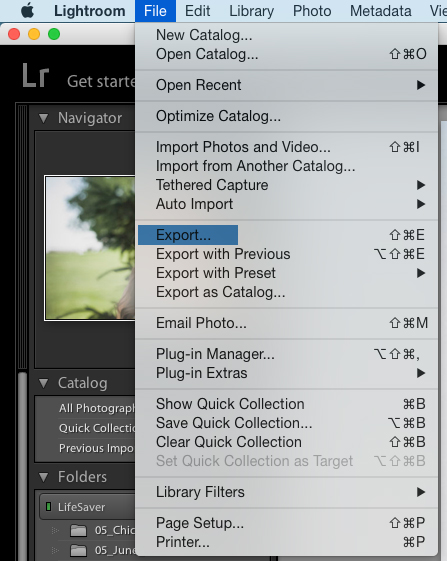Choose Export with Previous
Image resolution: width=447 pixels, height=561 pixels.
coord(286,254)
